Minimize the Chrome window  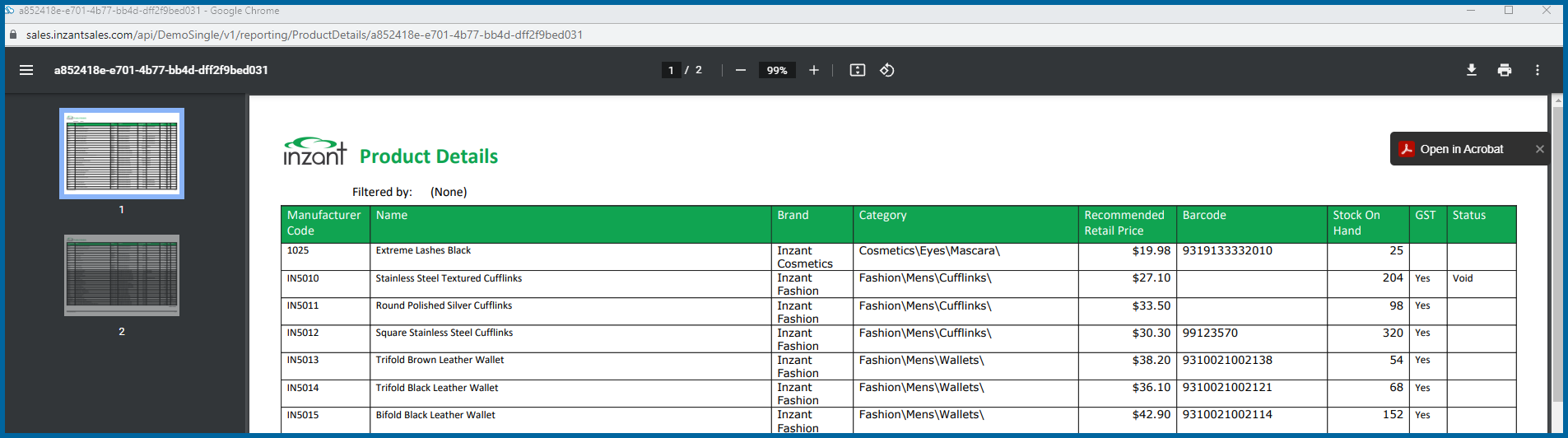coord(1471,10)
